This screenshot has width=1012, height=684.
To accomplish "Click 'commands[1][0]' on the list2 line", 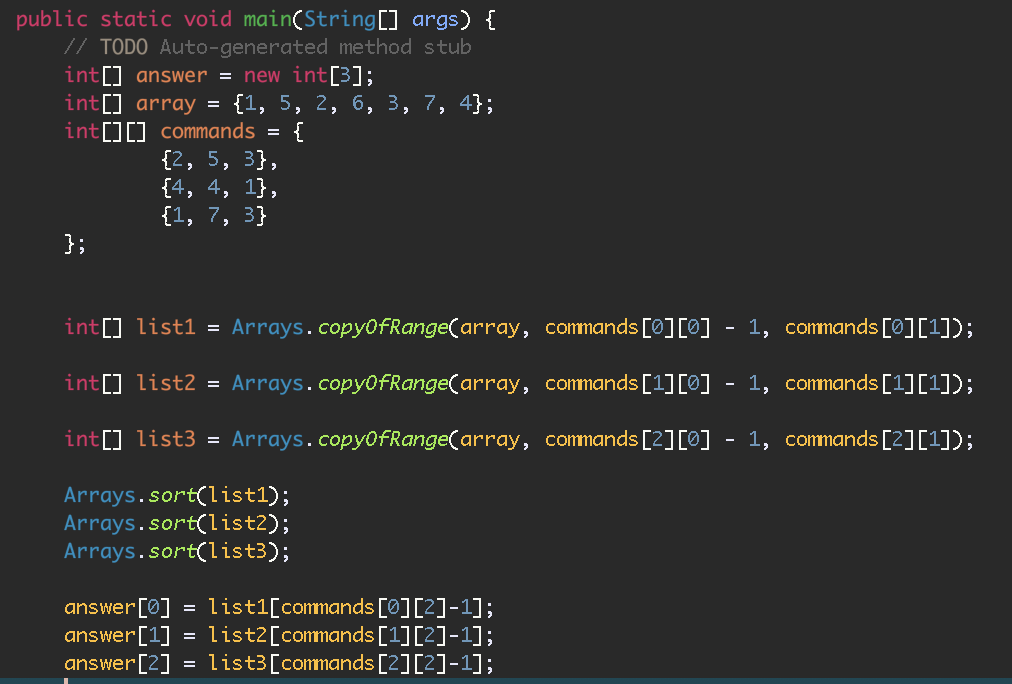I will point(627,384).
